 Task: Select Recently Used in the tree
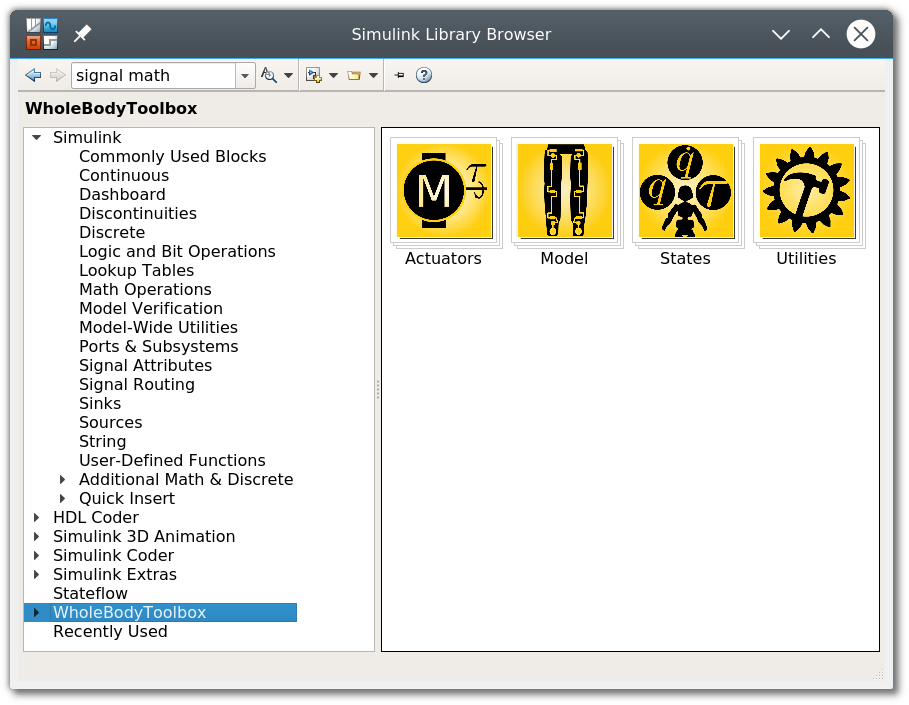(110, 631)
